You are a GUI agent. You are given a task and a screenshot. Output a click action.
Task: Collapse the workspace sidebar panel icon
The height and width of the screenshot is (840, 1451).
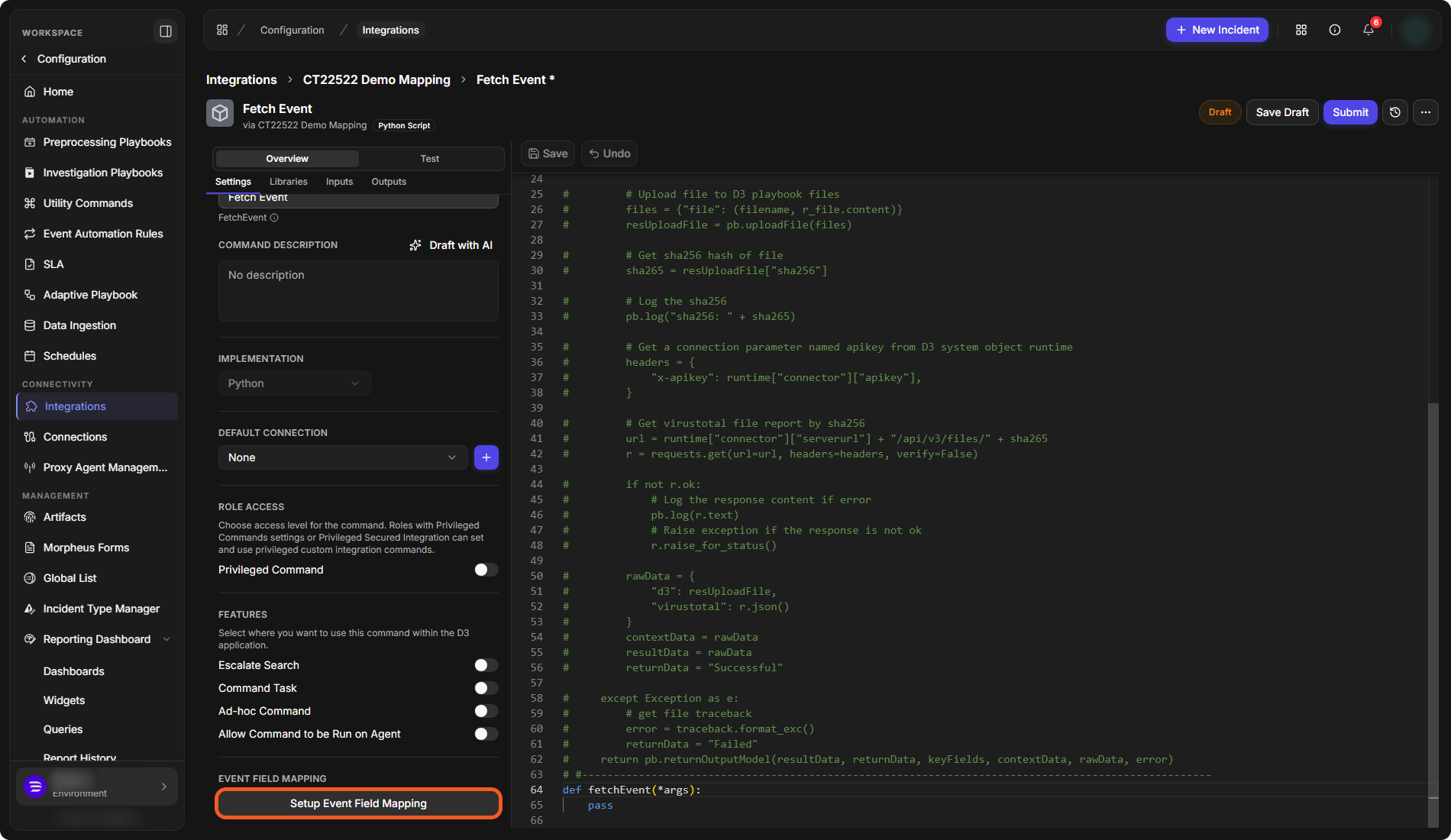click(165, 31)
